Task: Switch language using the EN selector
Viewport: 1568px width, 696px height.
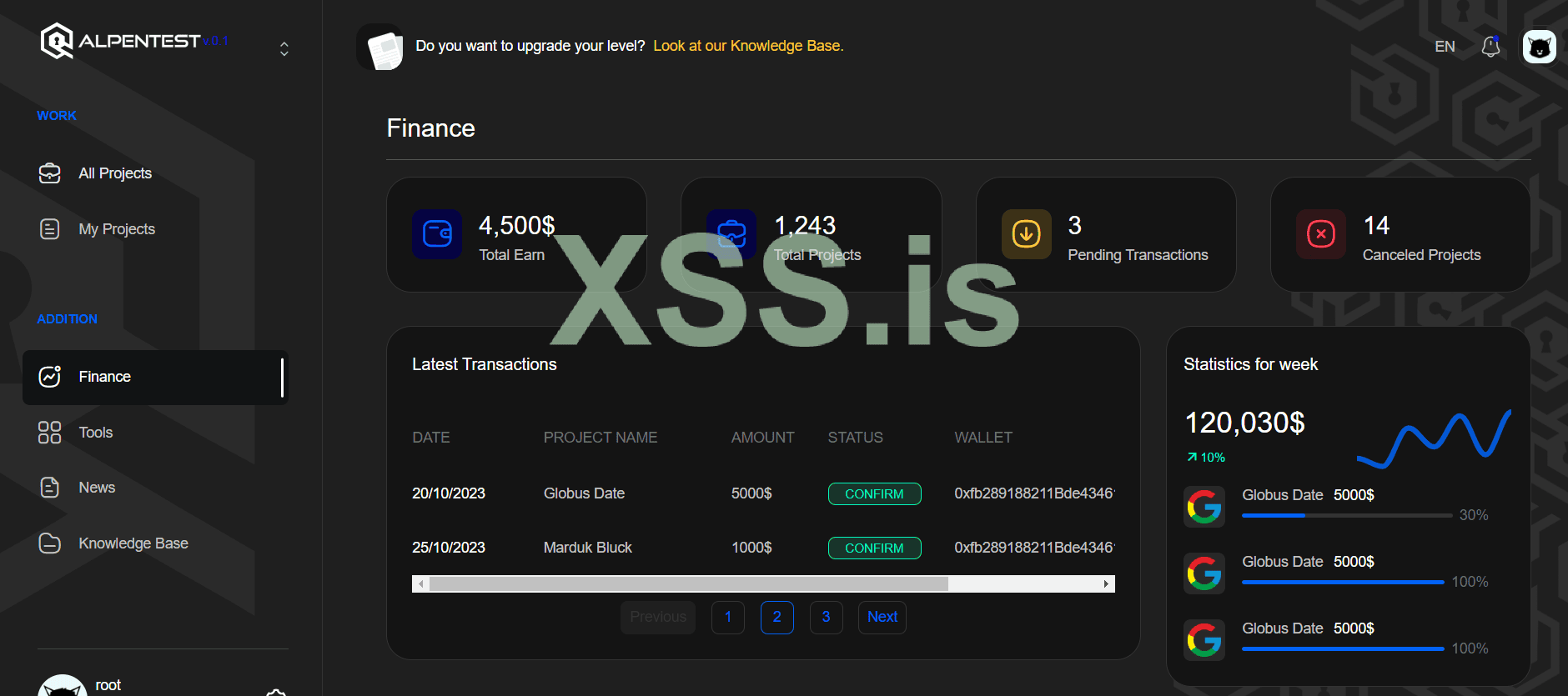Action: pos(1445,47)
